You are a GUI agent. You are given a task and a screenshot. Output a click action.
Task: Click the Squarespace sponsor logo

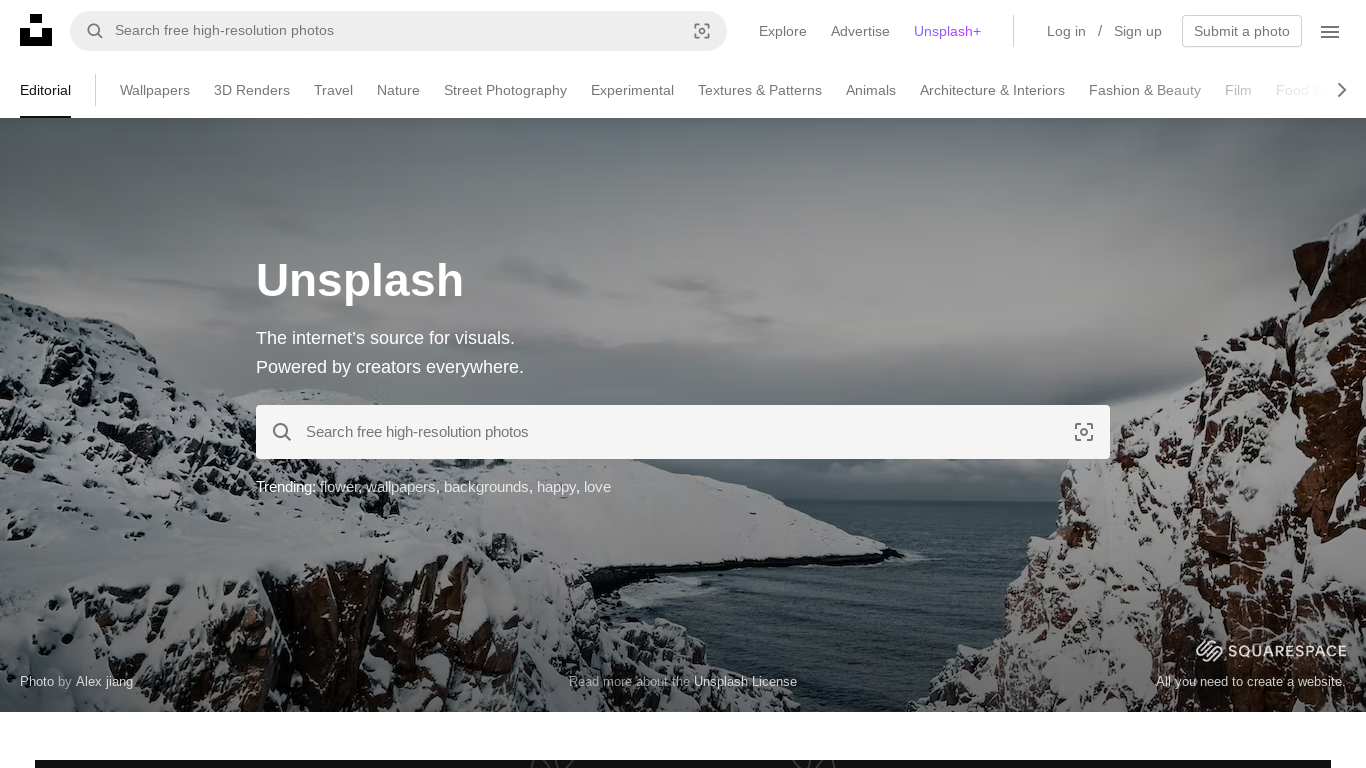[x=1271, y=651]
